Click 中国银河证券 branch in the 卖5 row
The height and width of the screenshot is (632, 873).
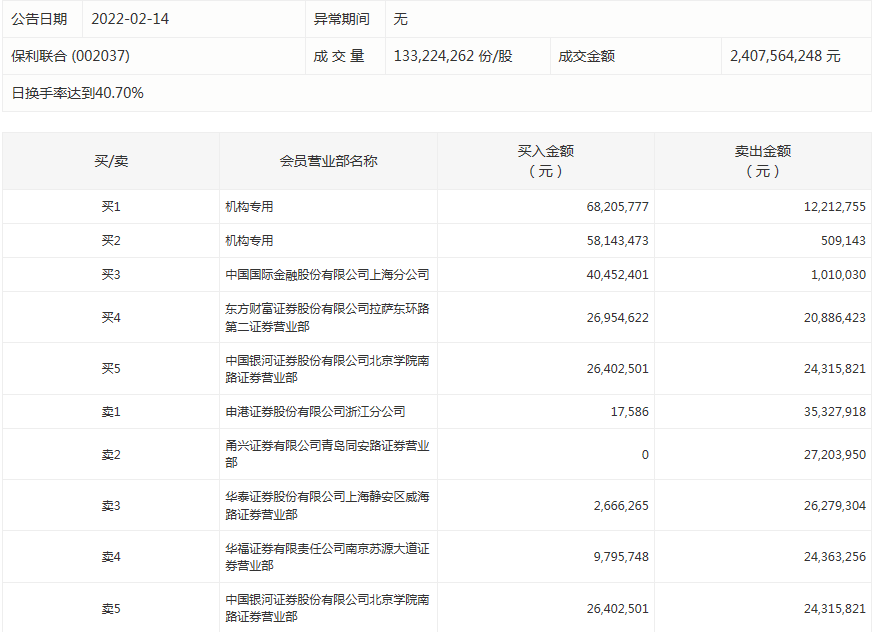[x=327, y=608]
